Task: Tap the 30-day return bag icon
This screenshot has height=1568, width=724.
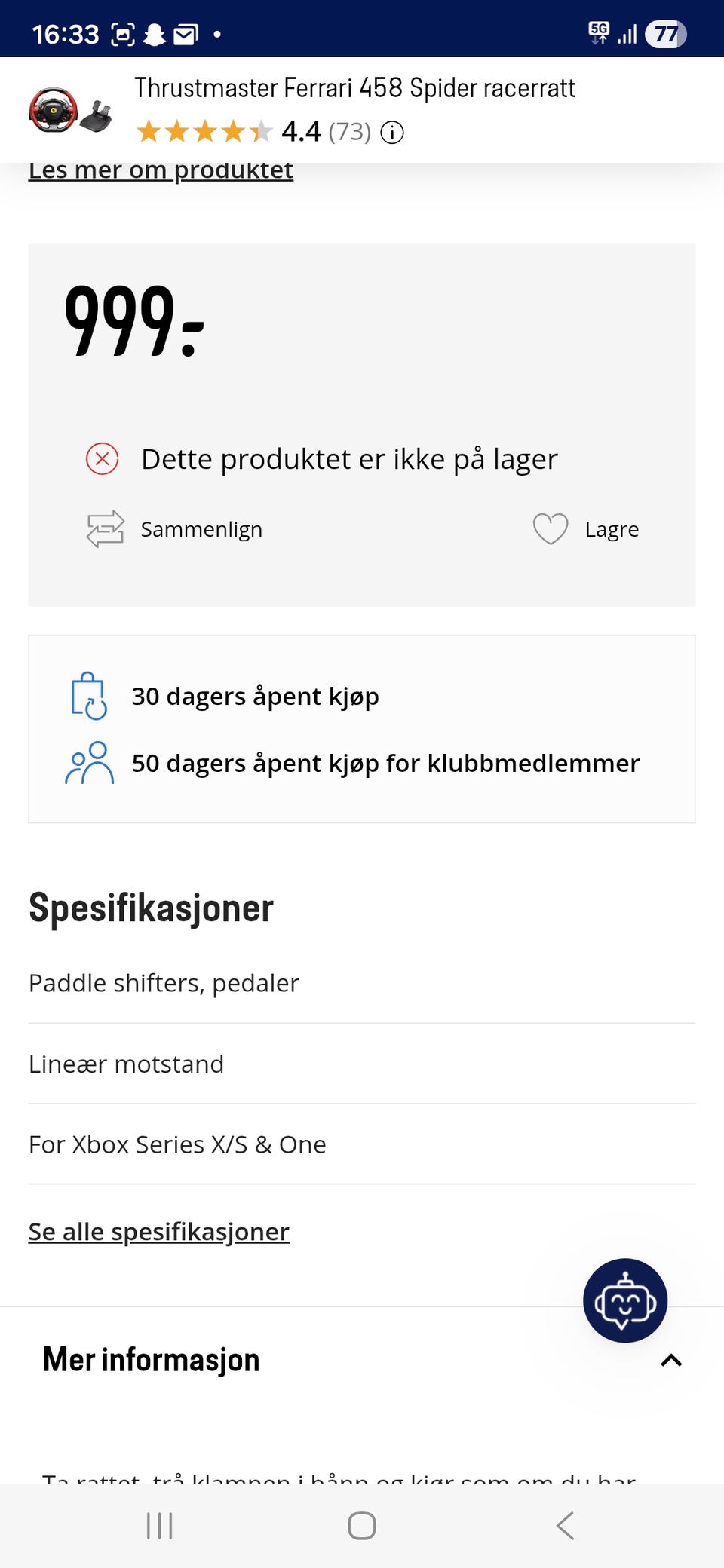Action: pyautogui.click(x=89, y=696)
